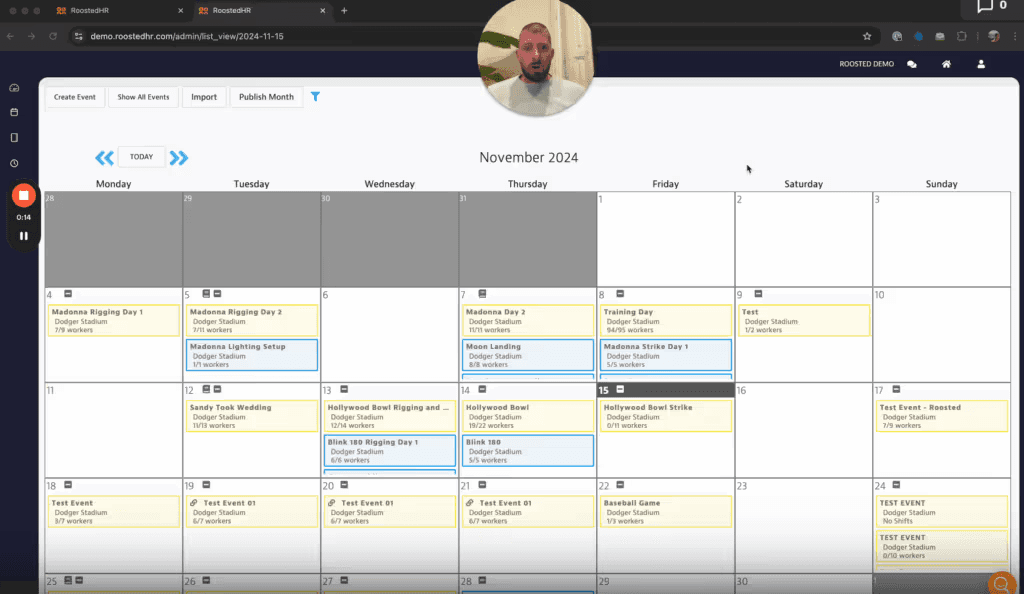Image resolution: width=1024 pixels, height=594 pixels.
Task: Click the home icon in the header
Action: click(946, 64)
